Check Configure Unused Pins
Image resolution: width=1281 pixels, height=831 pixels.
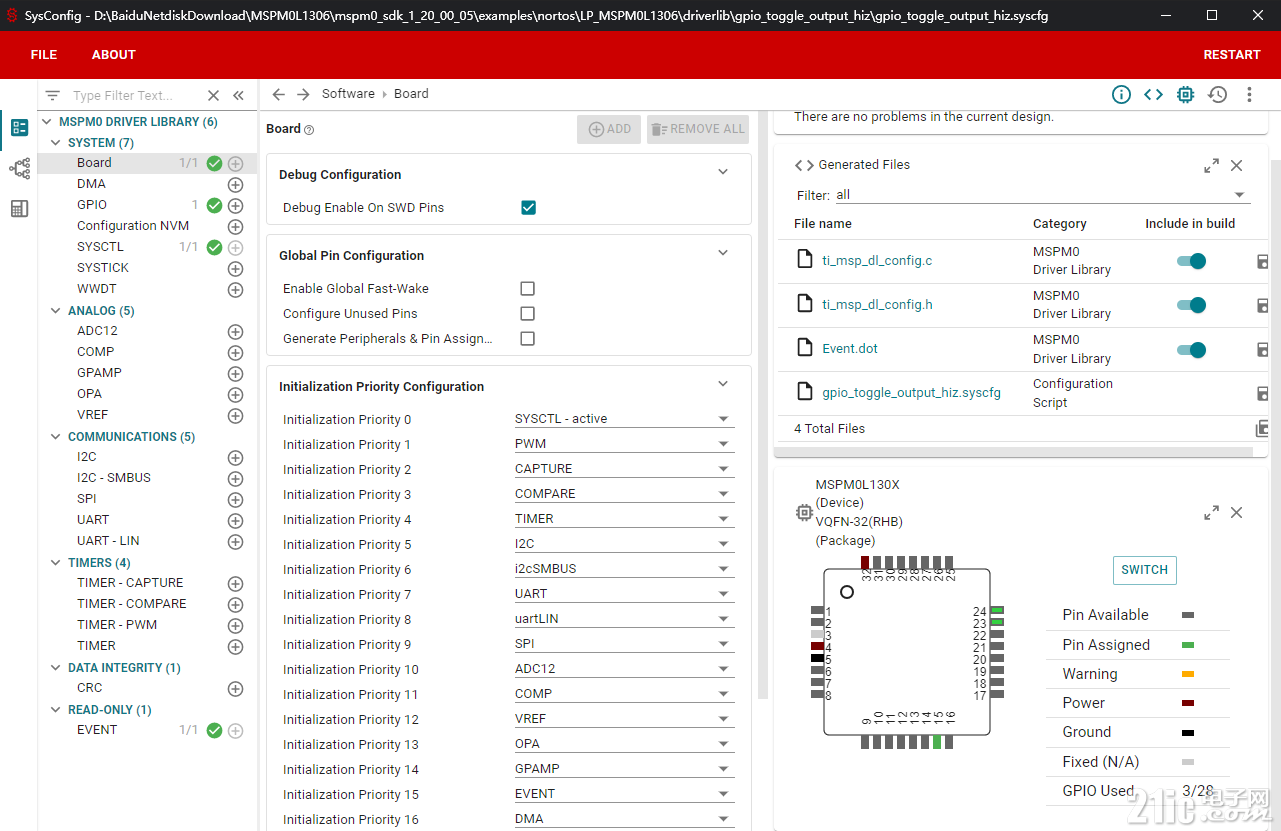(528, 313)
